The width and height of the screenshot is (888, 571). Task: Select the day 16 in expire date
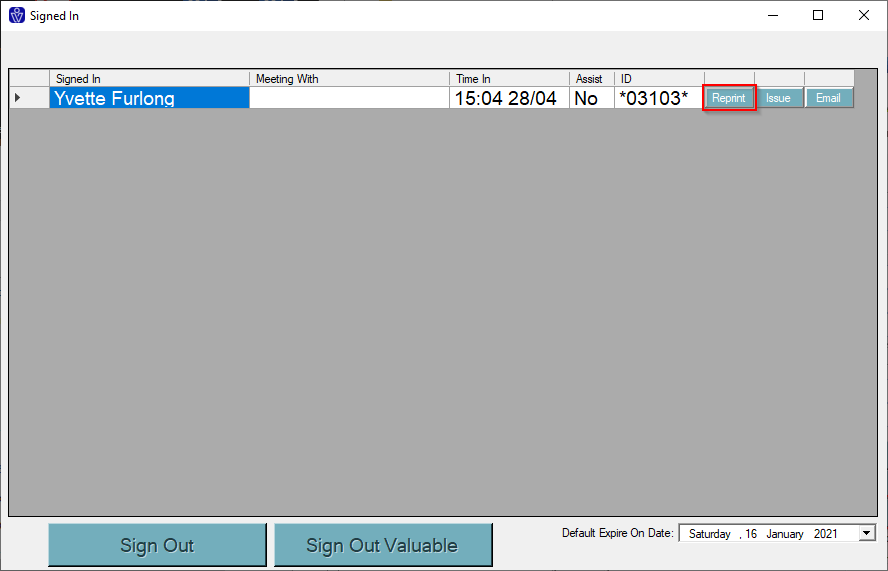pos(751,534)
